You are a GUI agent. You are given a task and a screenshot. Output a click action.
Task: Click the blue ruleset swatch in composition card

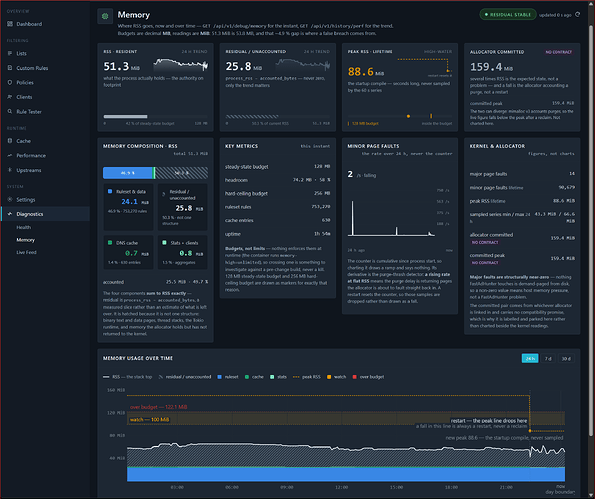pyautogui.click(x=110, y=192)
